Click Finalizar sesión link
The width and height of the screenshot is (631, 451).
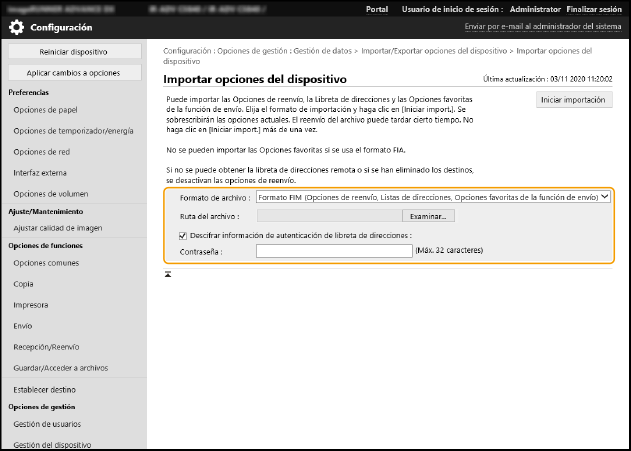pyautogui.click(x=595, y=9)
